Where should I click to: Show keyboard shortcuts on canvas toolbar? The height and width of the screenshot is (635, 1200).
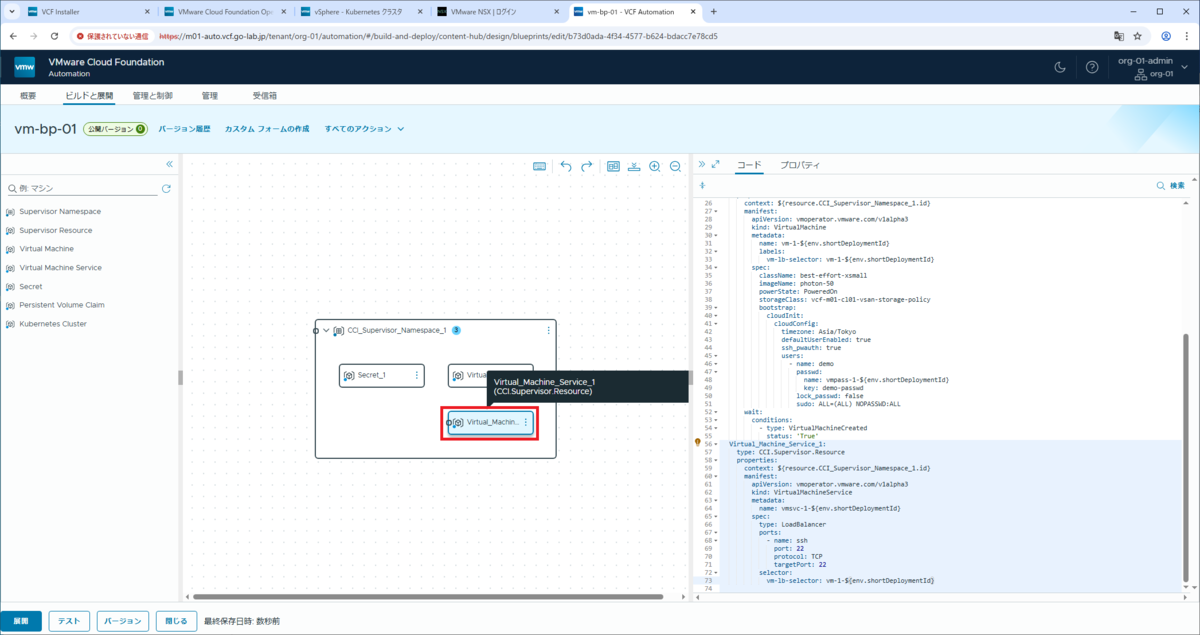tap(539, 166)
